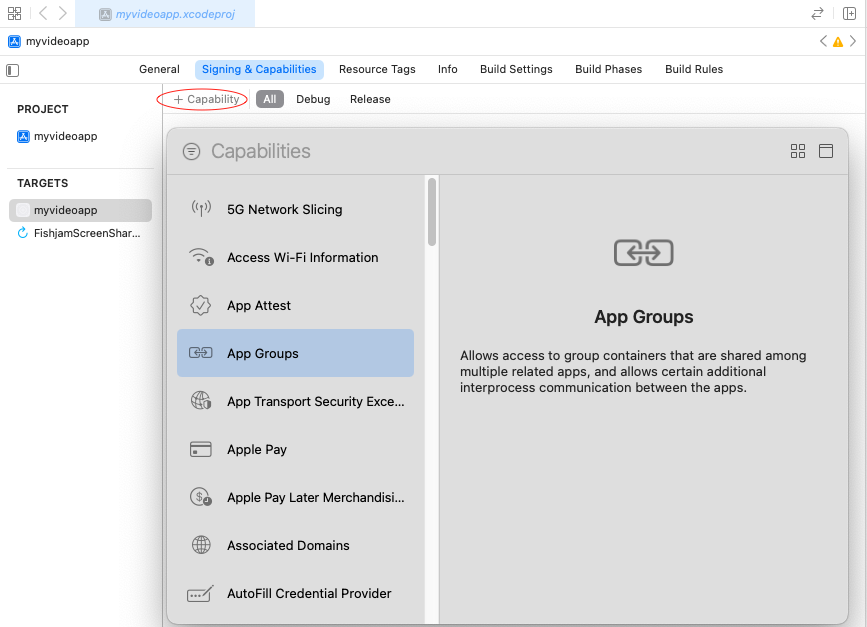This screenshot has width=867, height=627.
Task: Select the Release configuration filter
Action: (x=370, y=99)
